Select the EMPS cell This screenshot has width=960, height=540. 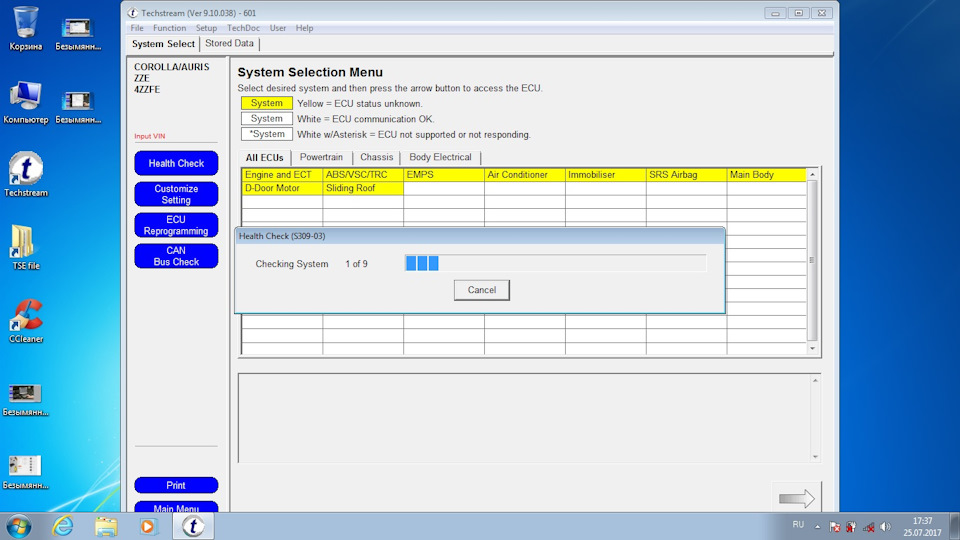[444, 174]
